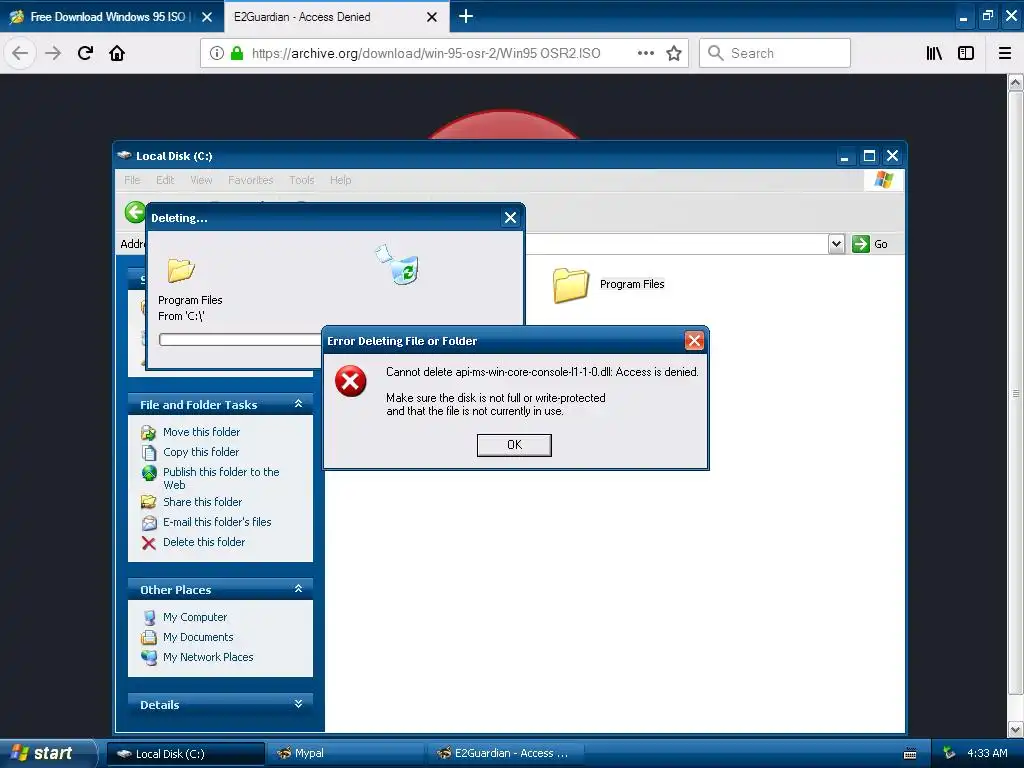Open the Edit menu in Local Disk window
This screenshot has width=1024, height=768.
pyautogui.click(x=165, y=180)
